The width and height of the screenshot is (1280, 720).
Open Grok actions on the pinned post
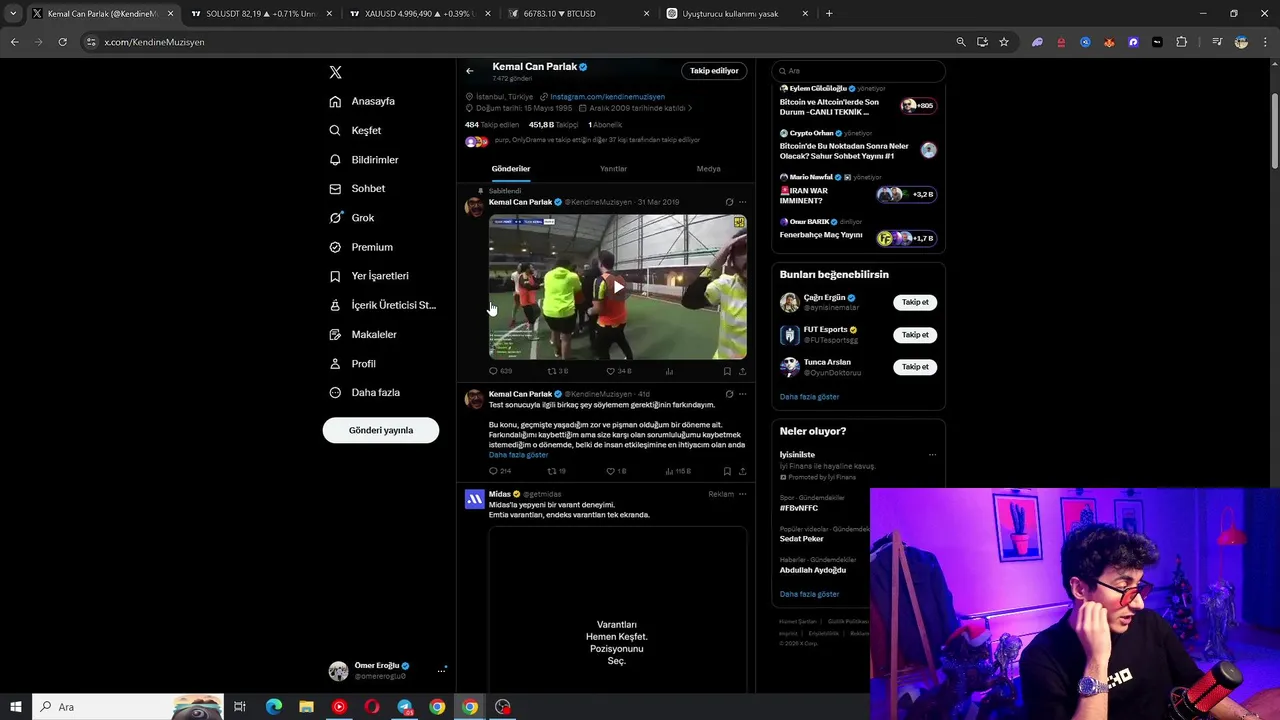[729, 202]
